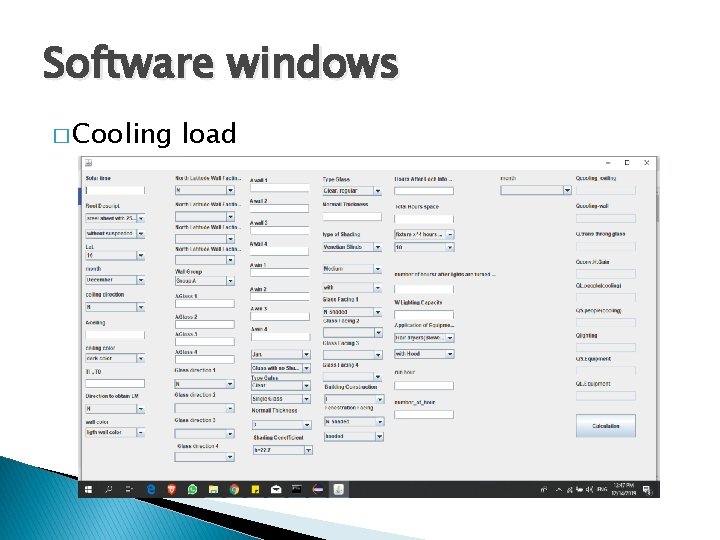
Task: Open taskbar search magnifier icon
Action: [109, 489]
